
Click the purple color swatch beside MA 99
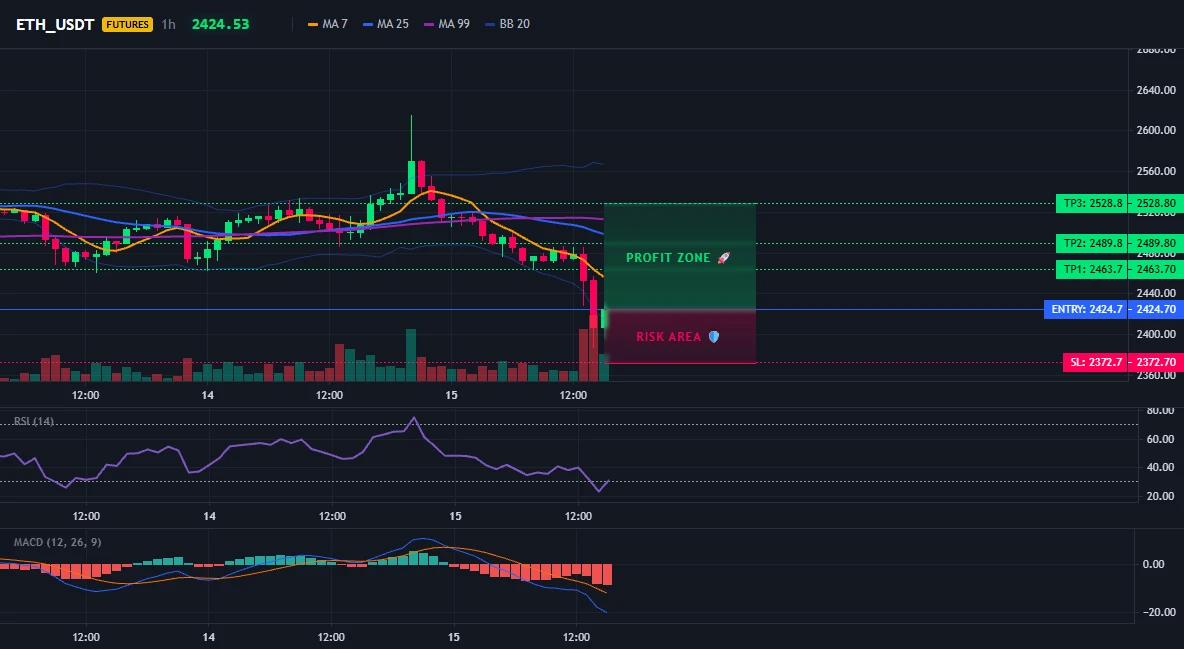(x=429, y=24)
